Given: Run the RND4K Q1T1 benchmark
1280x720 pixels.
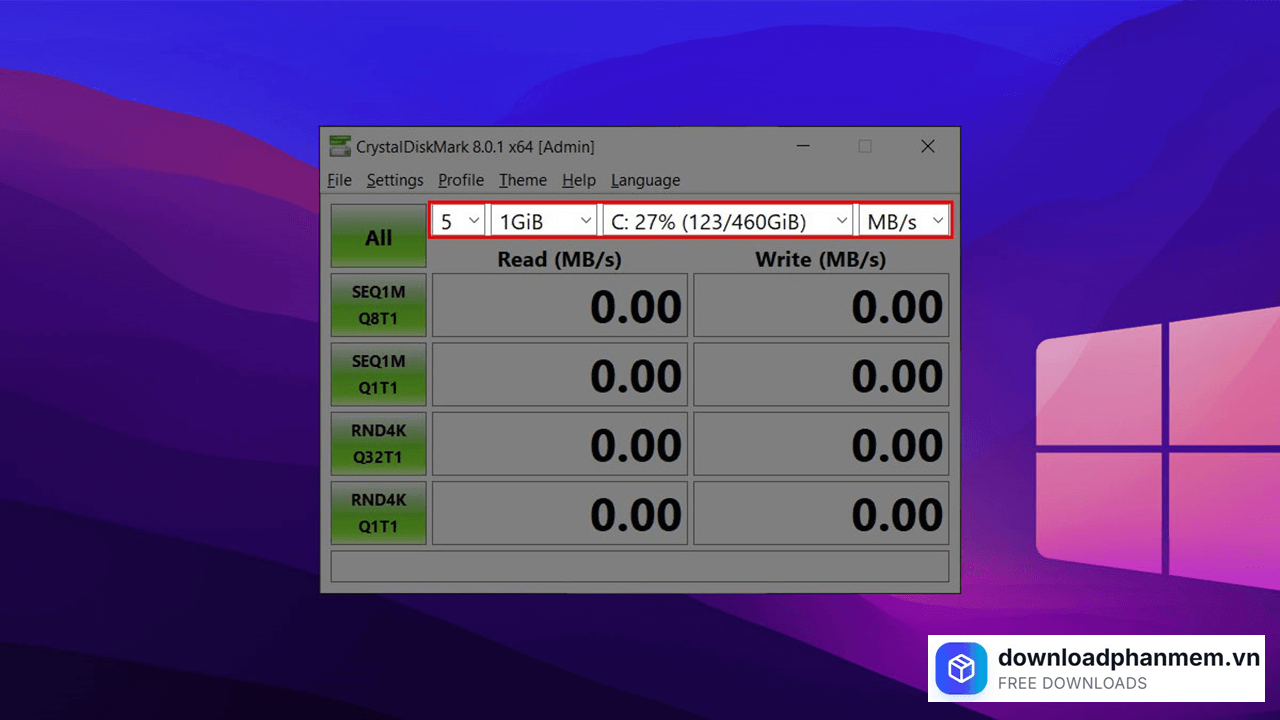Looking at the screenshot, I should point(379,513).
